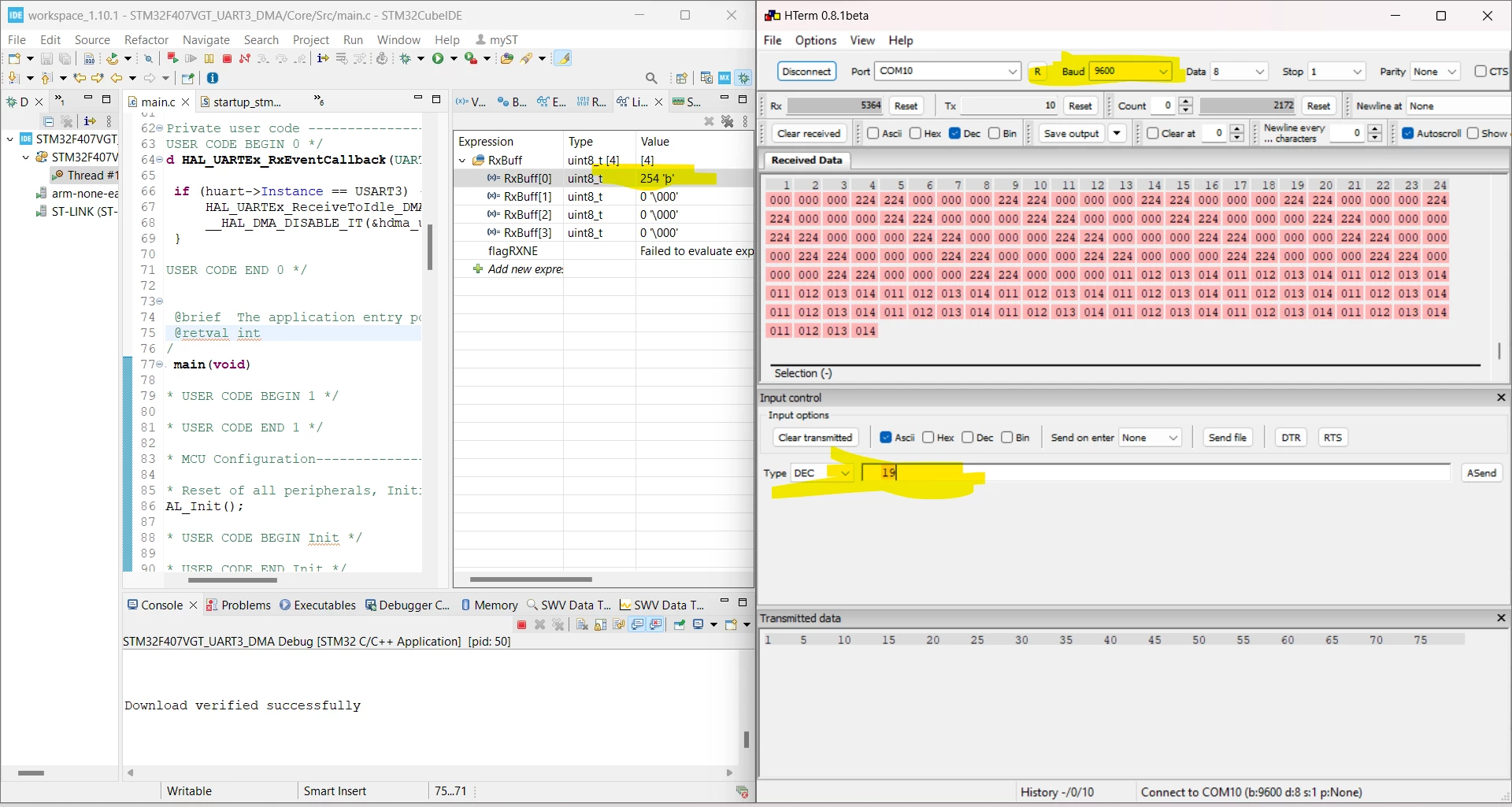Enable the Clear at checkbox
This screenshot has width=1512, height=807.
coord(1153,133)
